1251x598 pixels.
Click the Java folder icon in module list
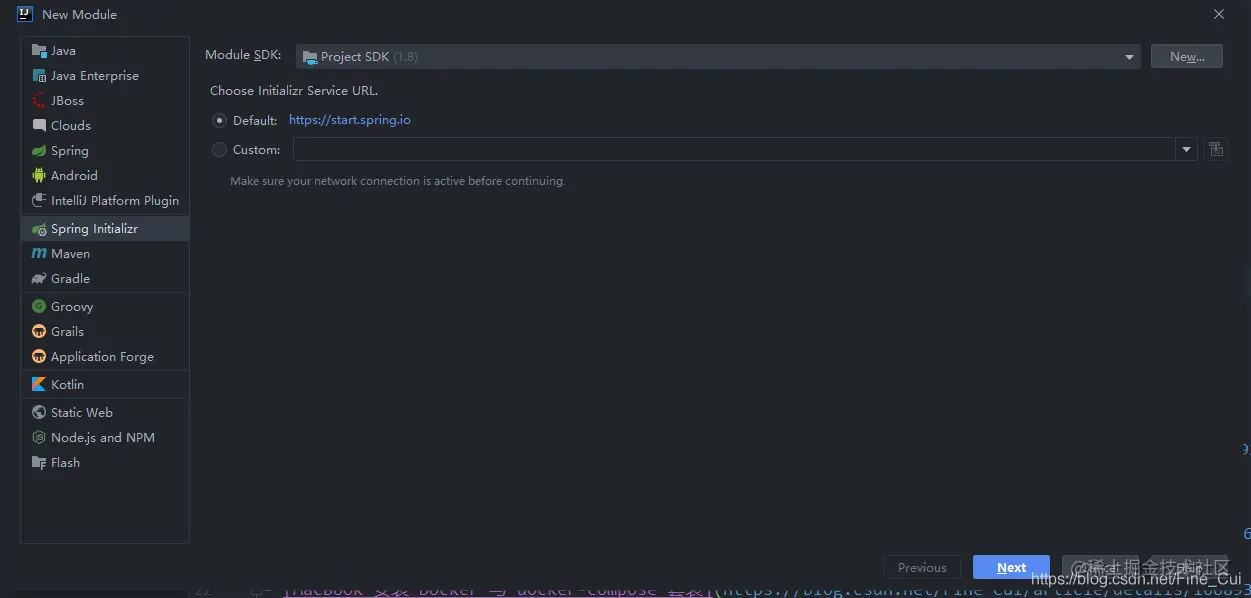(x=39, y=51)
